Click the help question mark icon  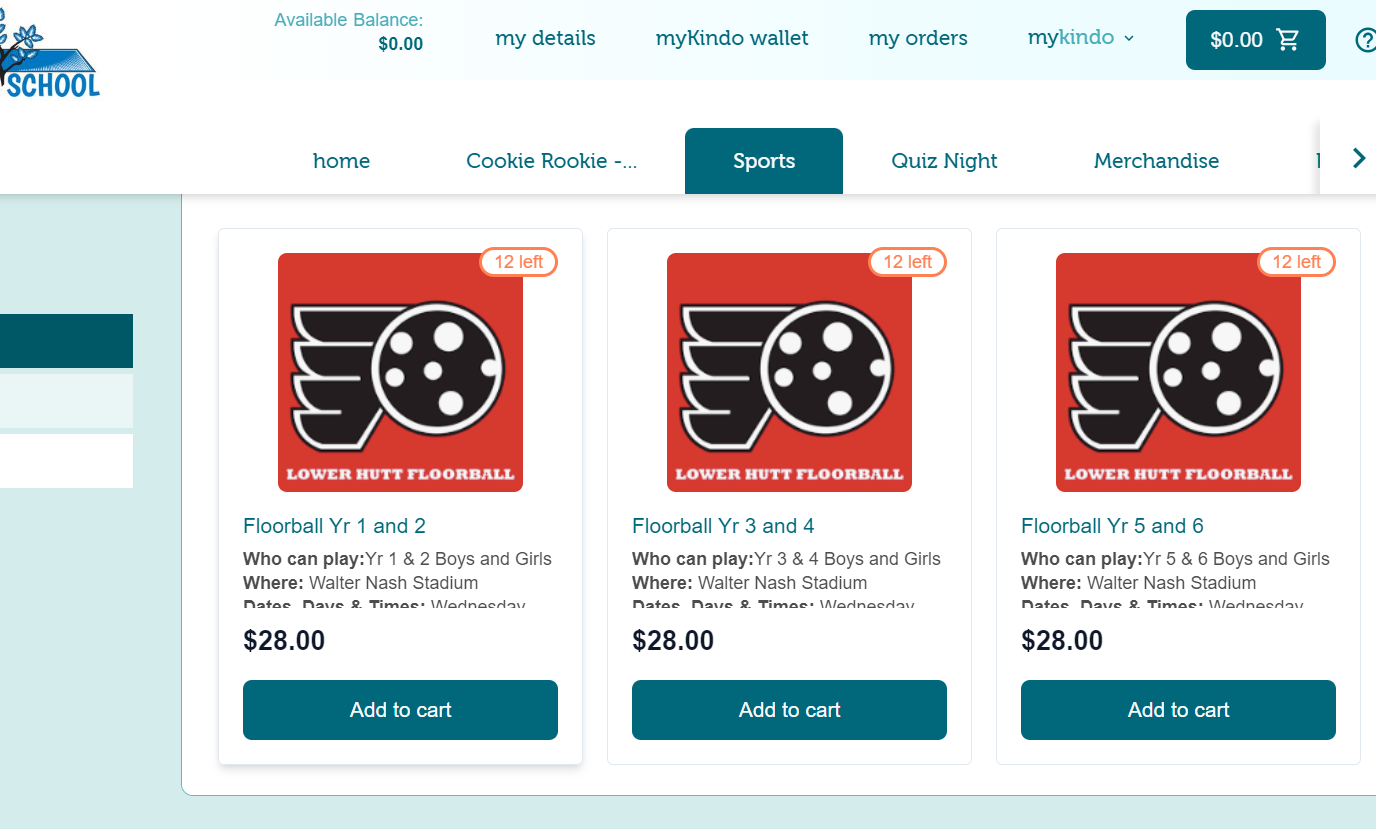click(x=1366, y=40)
